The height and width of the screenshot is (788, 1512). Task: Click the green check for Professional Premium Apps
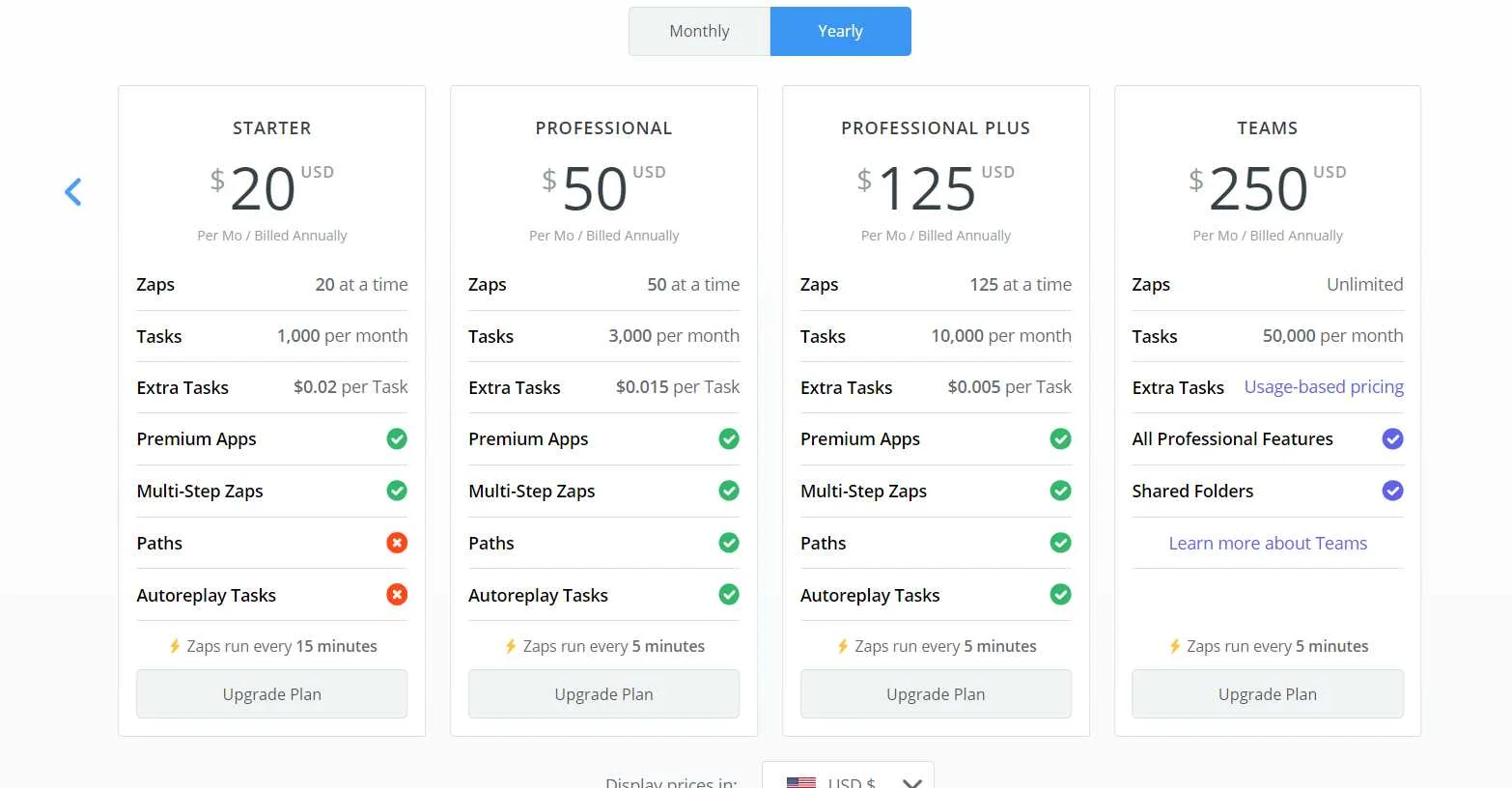[729, 439]
